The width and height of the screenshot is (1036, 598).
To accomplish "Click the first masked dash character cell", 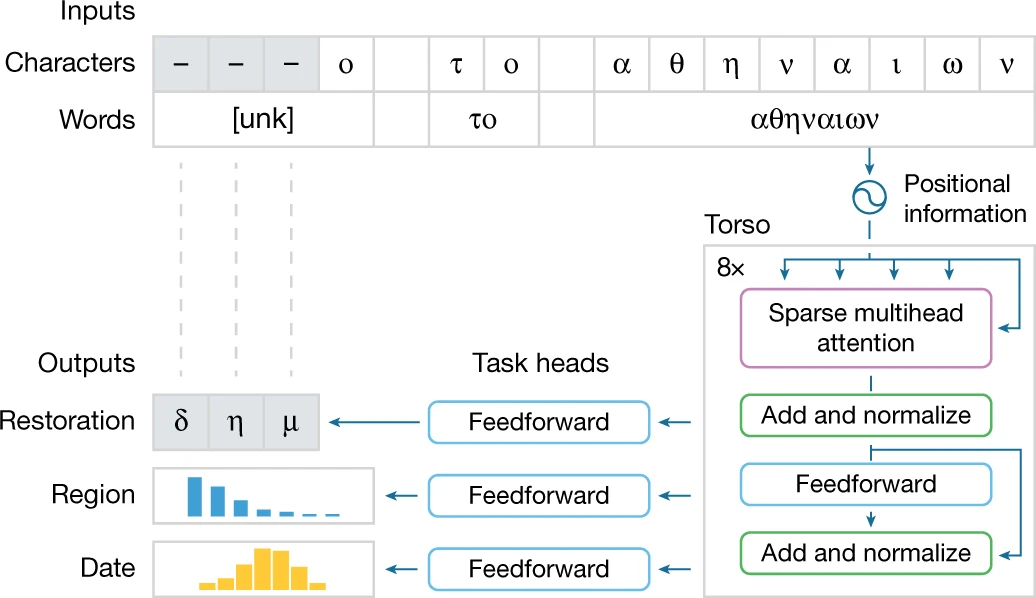I will (181, 64).
